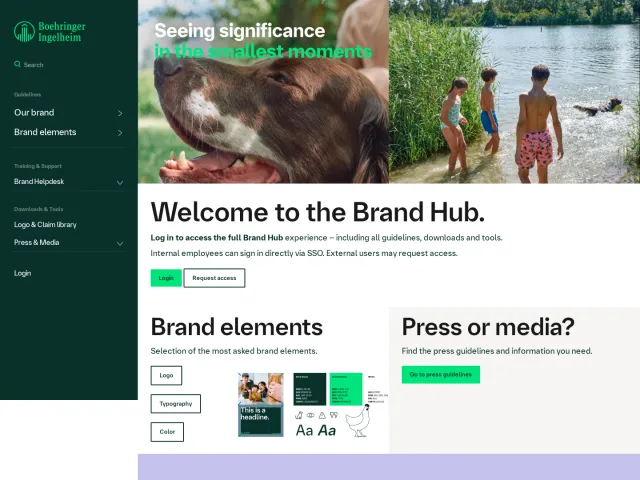Click the quotation marks icon sample
640x480 pixels.
[334, 415]
